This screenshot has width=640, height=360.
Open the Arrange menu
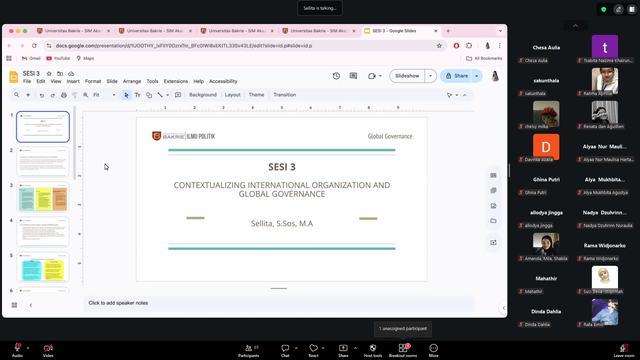click(x=132, y=81)
